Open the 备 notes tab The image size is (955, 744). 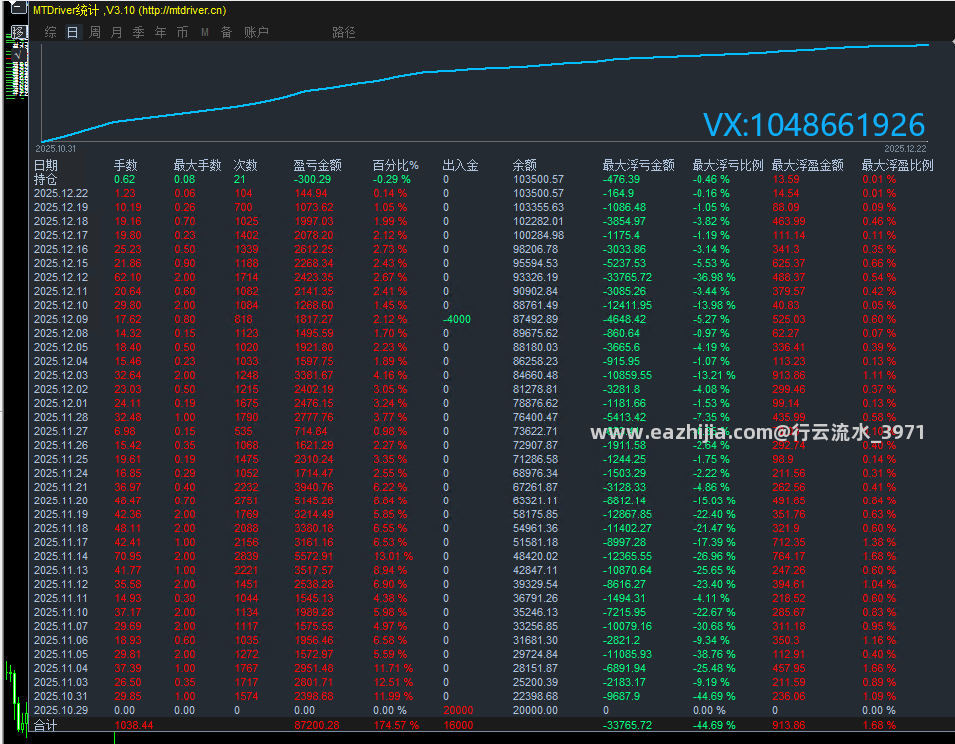tap(227, 32)
